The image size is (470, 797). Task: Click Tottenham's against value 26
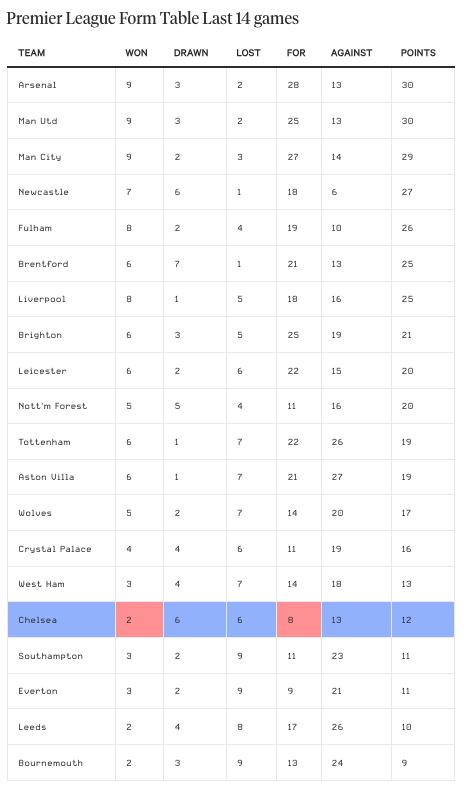click(337, 442)
